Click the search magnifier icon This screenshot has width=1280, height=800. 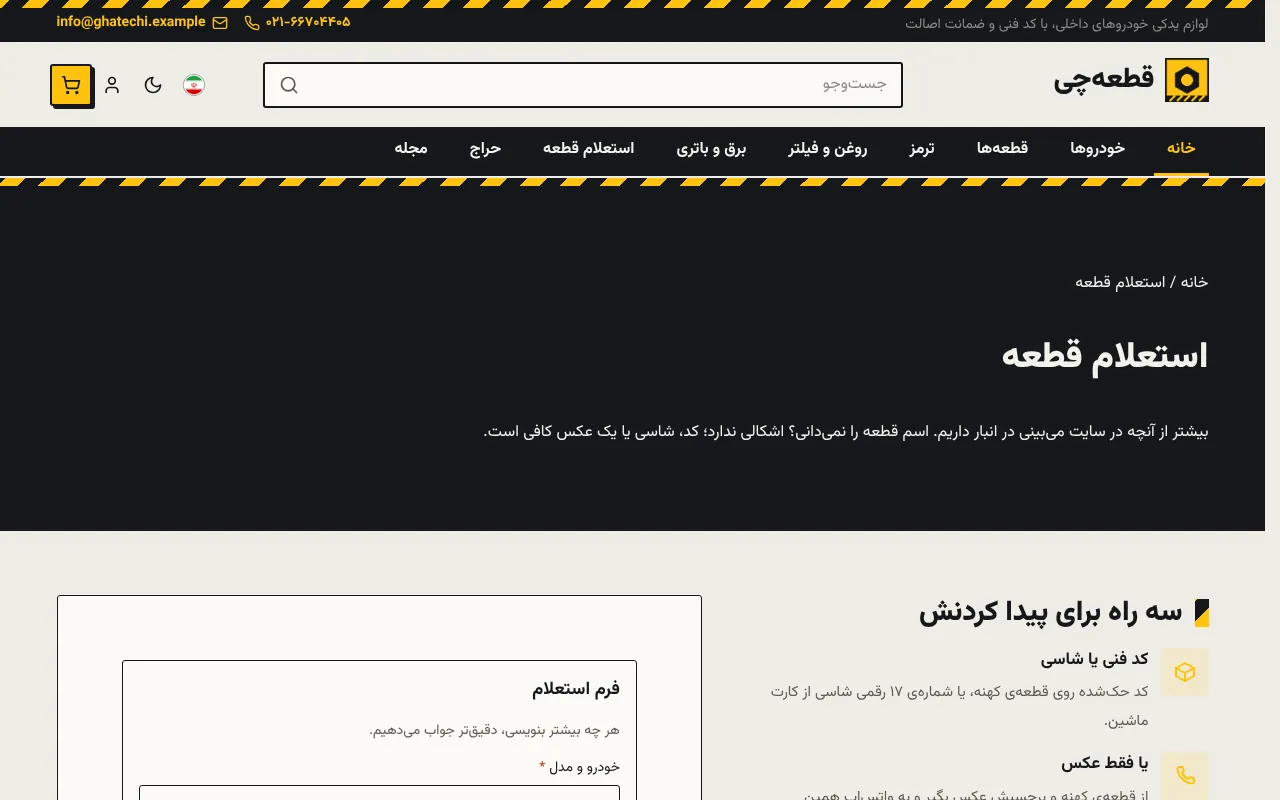(289, 85)
